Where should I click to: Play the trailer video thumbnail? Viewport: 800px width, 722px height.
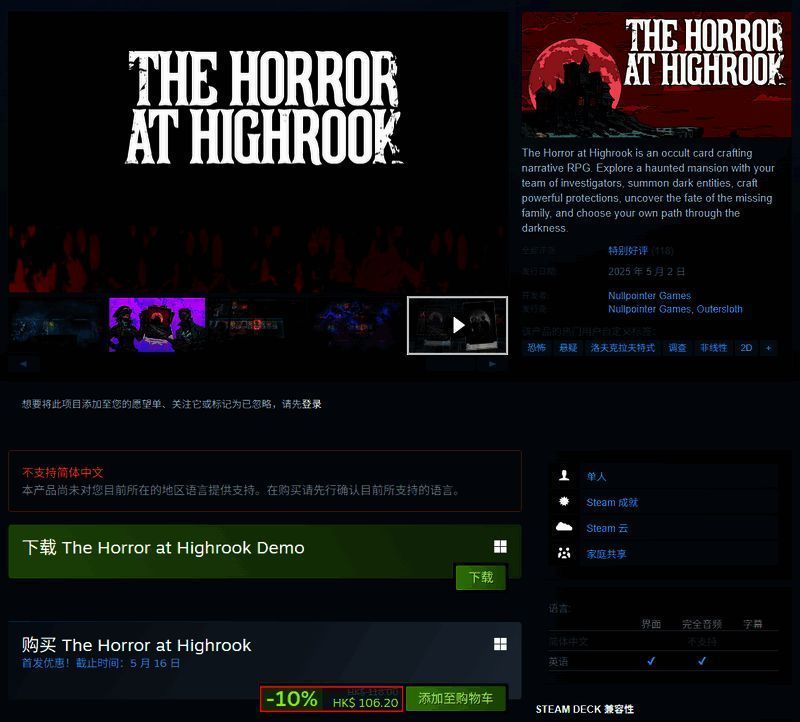tap(457, 325)
